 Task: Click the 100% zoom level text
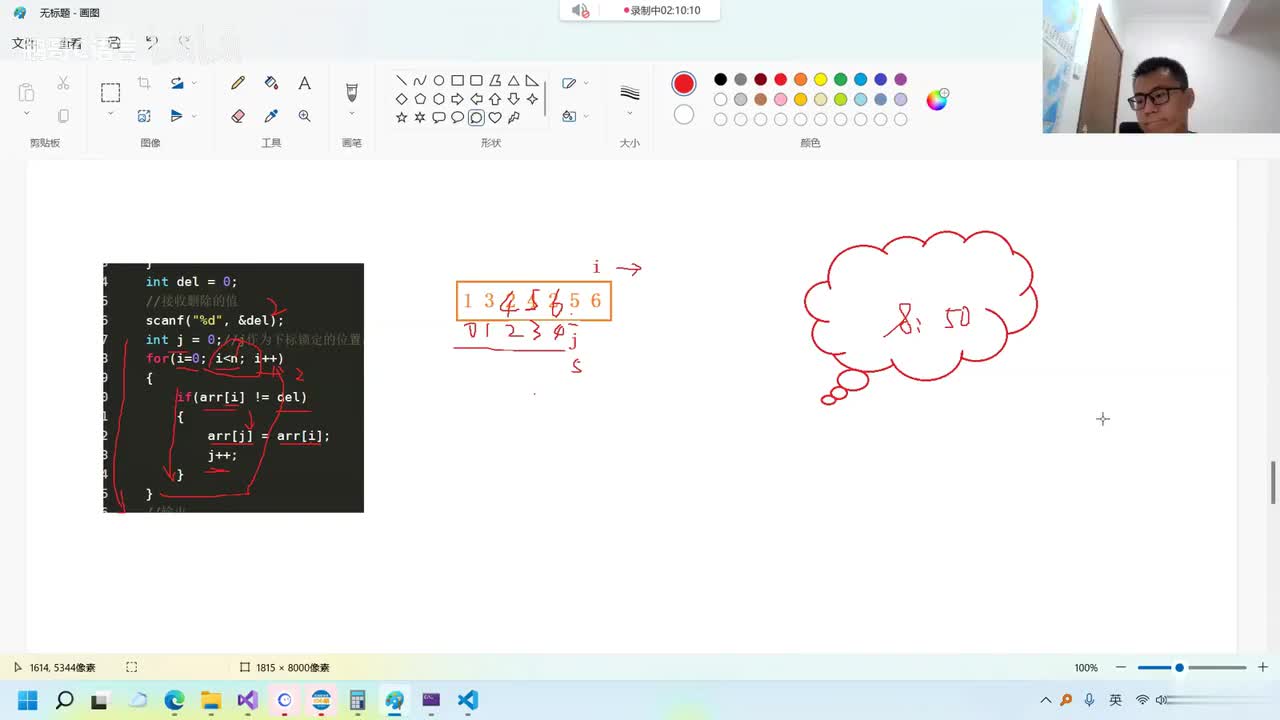pyautogui.click(x=1086, y=667)
